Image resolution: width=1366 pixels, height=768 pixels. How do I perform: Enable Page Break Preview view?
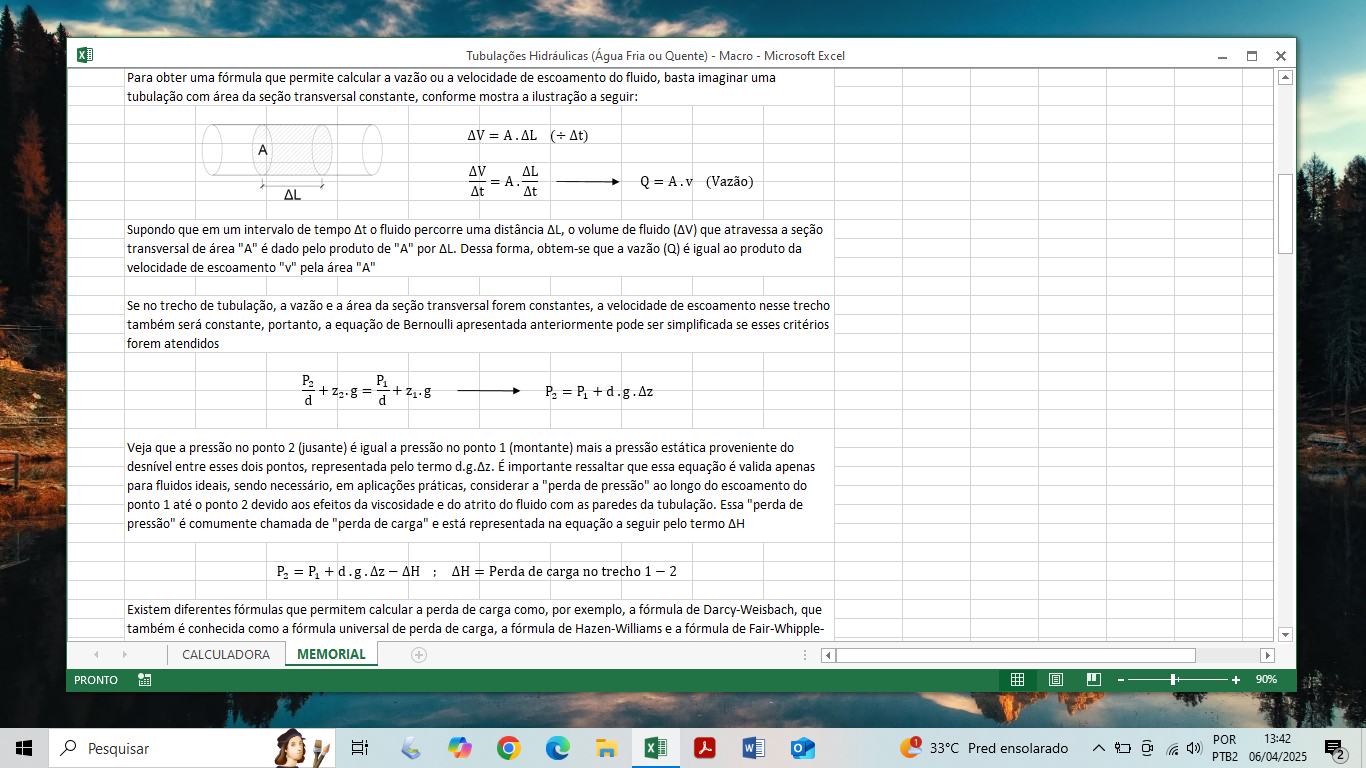(x=1094, y=680)
